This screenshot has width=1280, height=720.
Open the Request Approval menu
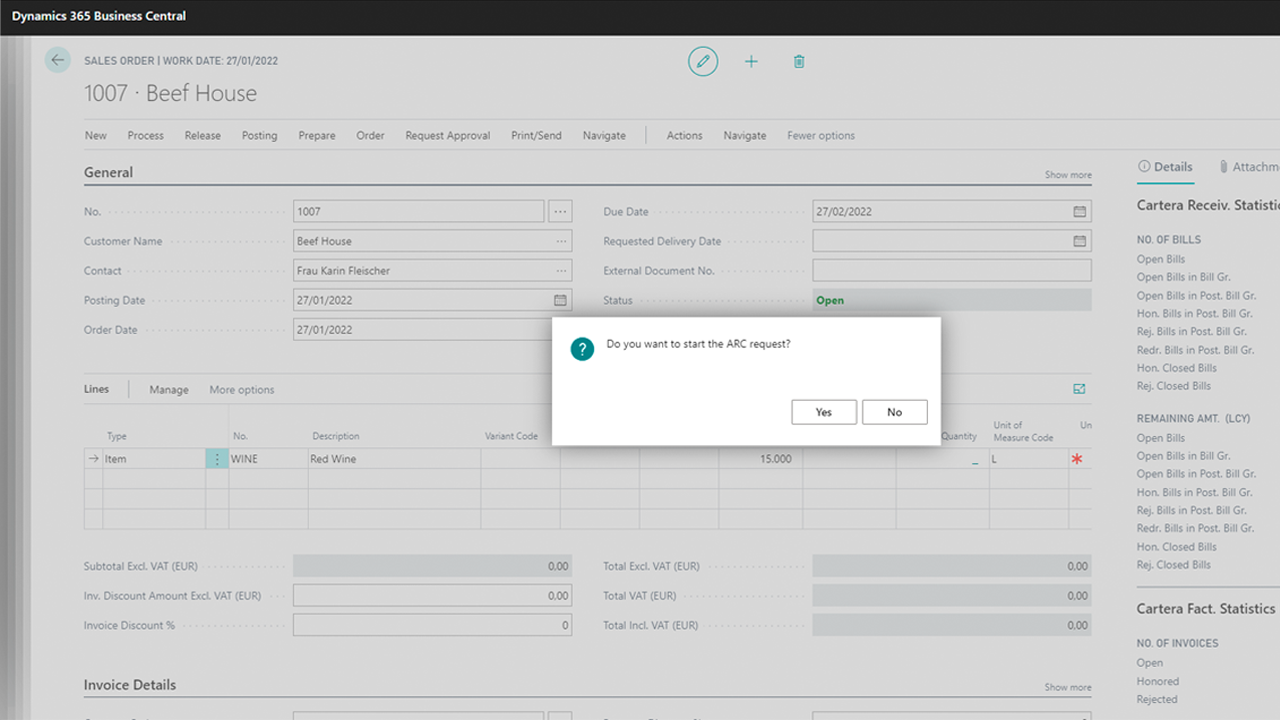(448, 135)
